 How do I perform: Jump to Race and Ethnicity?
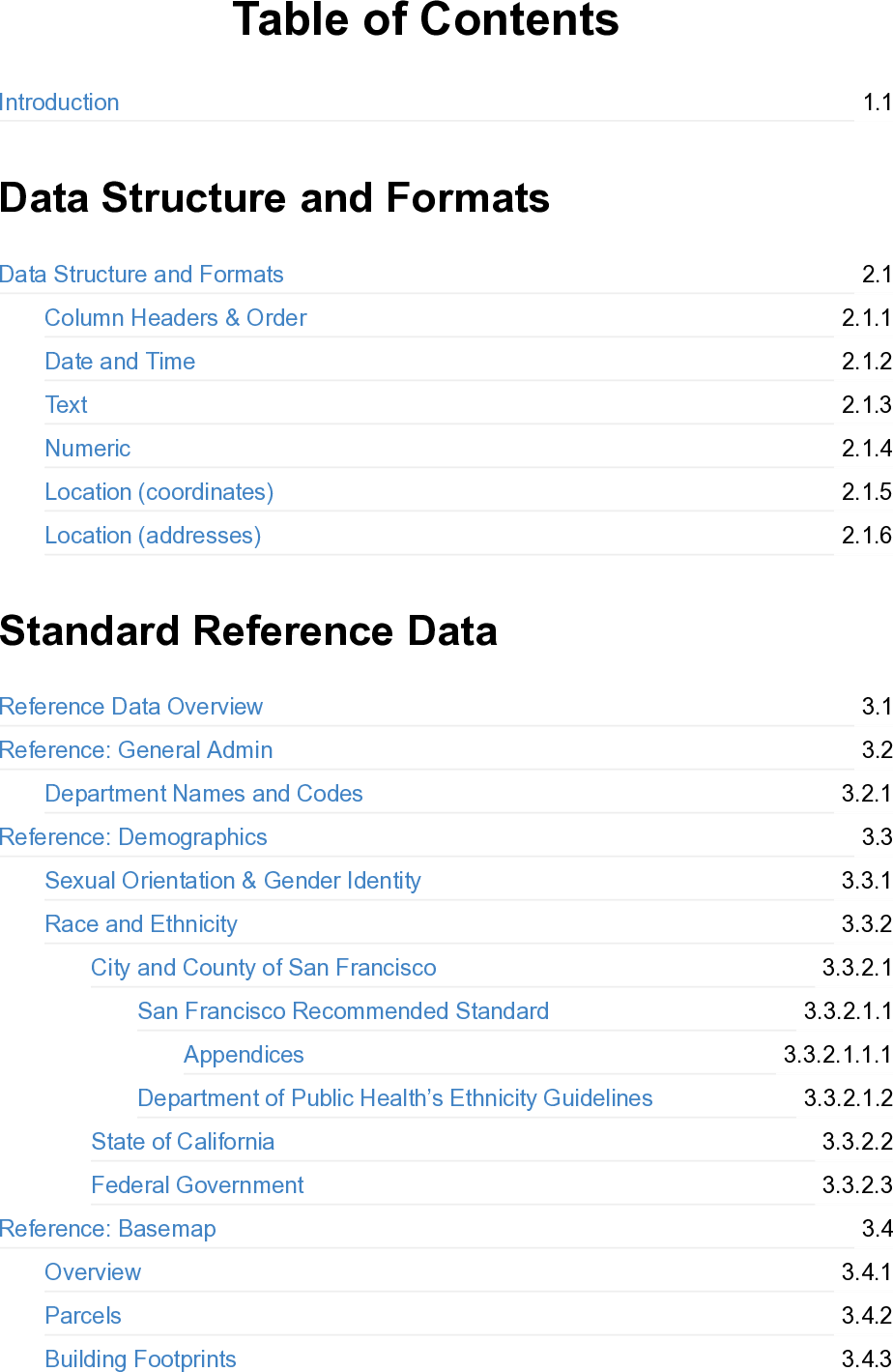click(x=141, y=924)
